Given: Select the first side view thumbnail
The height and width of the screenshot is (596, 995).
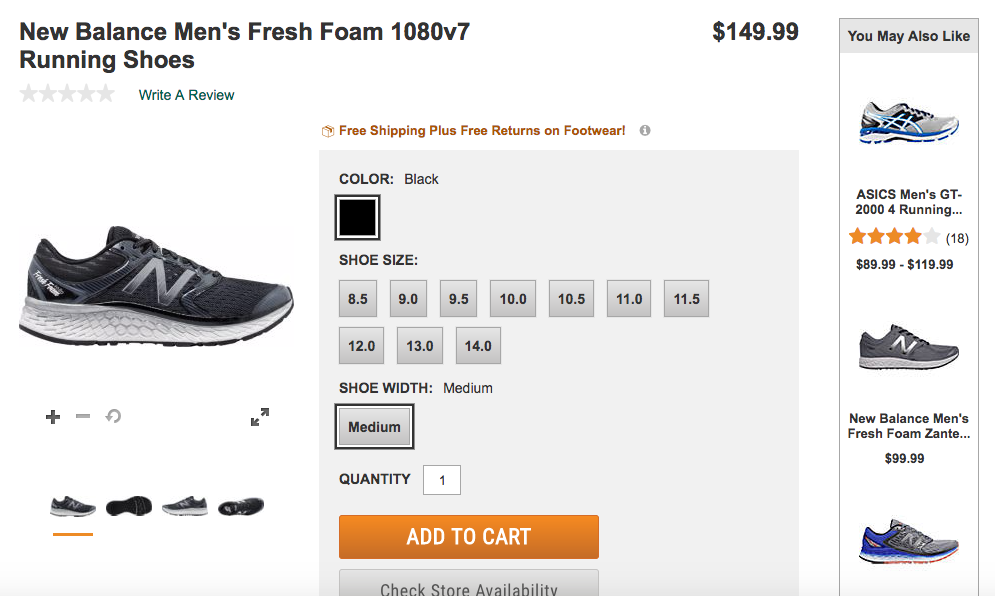Looking at the screenshot, I should click(73, 506).
